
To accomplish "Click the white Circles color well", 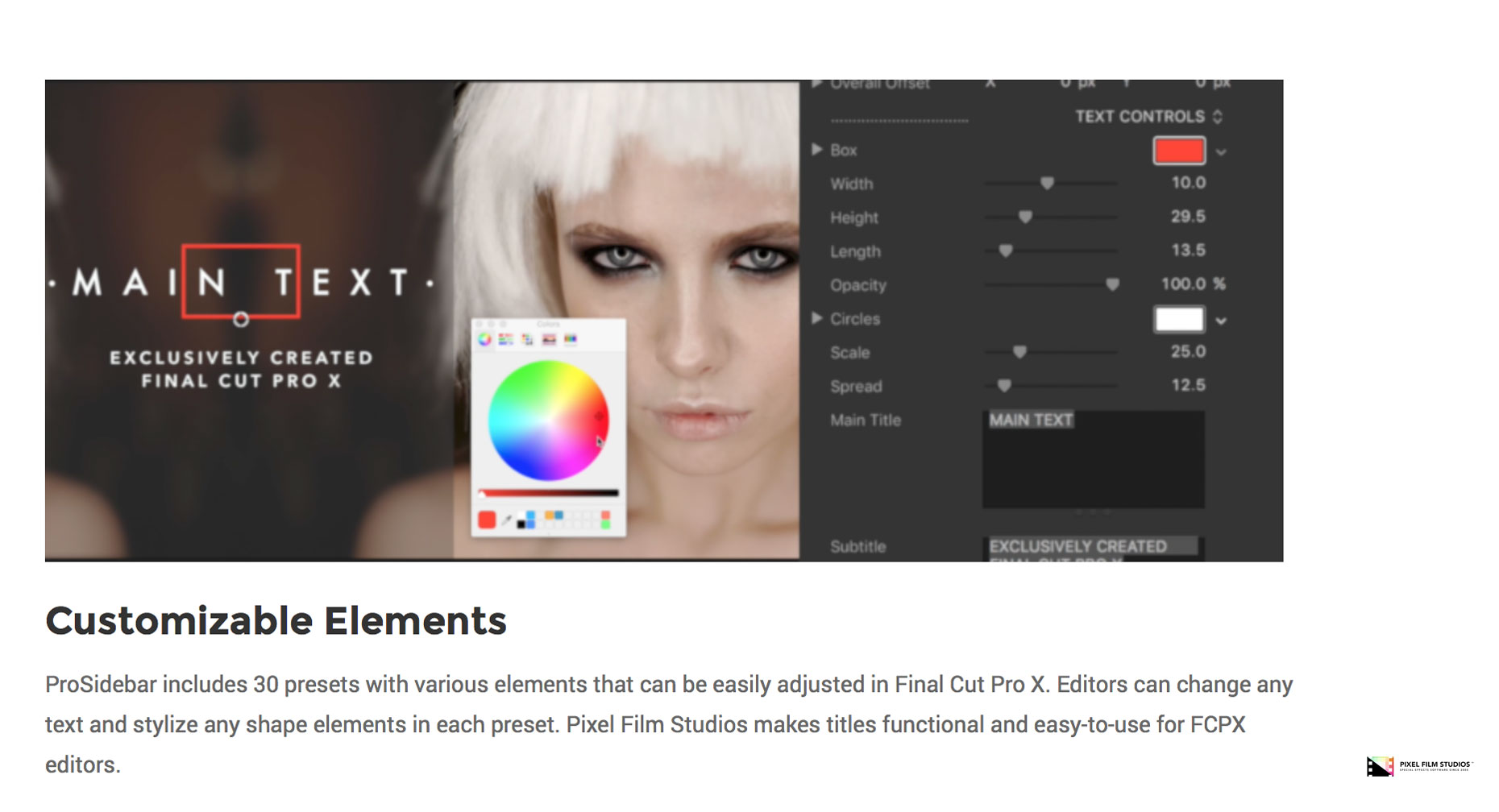I will [x=1179, y=320].
